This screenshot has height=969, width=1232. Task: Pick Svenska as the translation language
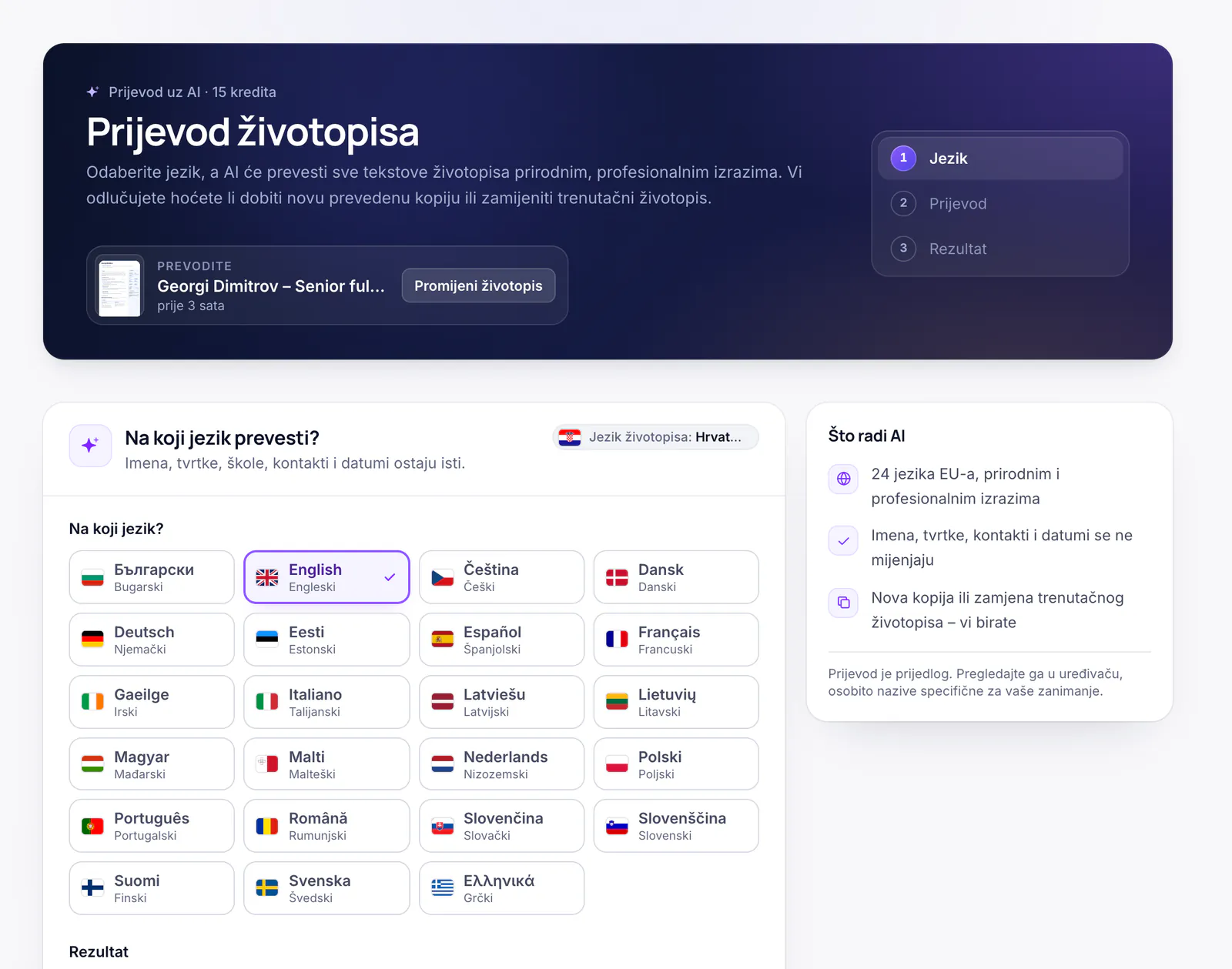326,888
